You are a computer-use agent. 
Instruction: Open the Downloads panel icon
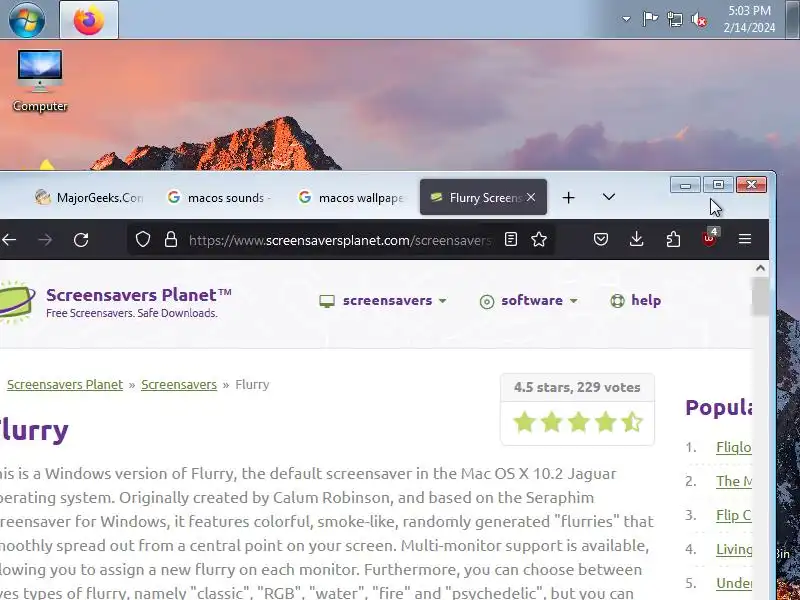pyautogui.click(x=636, y=239)
